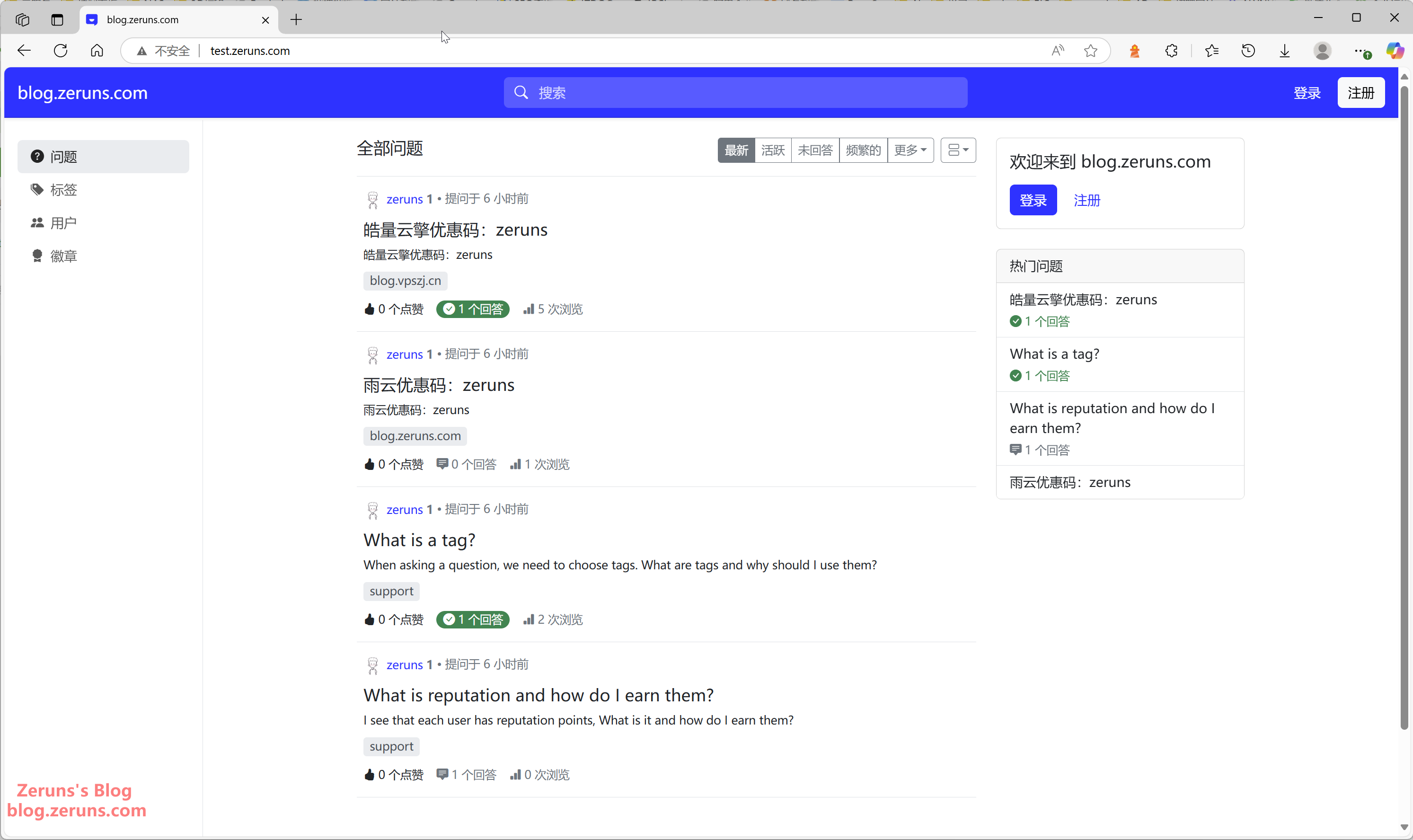The height and width of the screenshot is (840, 1413).
Task: Click the scrollbar down arrow
Action: point(1404,827)
